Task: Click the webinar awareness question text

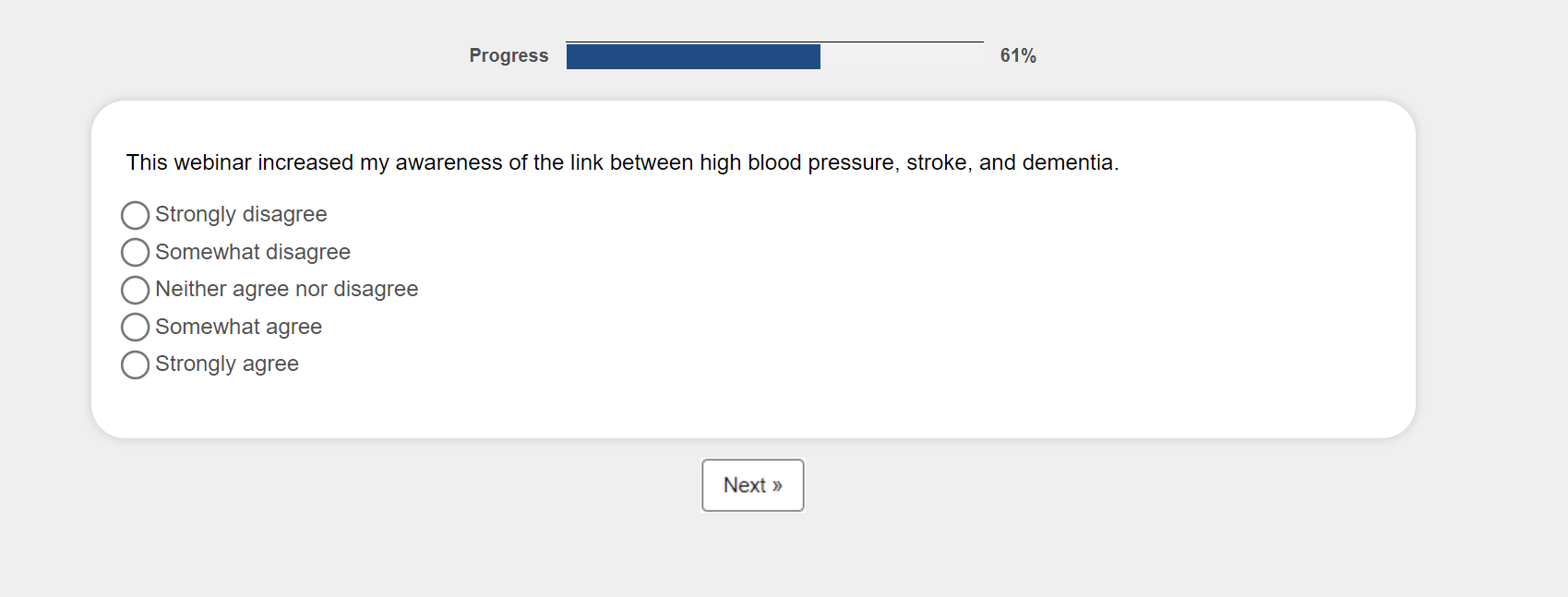Action: [622, 162]
